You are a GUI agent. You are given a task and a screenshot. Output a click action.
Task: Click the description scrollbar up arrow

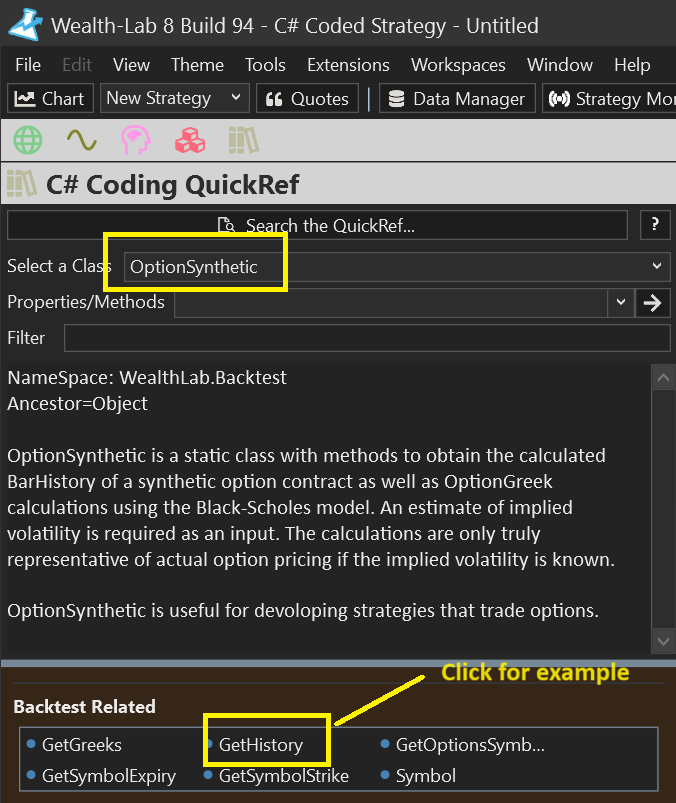[x=663, y=378]
